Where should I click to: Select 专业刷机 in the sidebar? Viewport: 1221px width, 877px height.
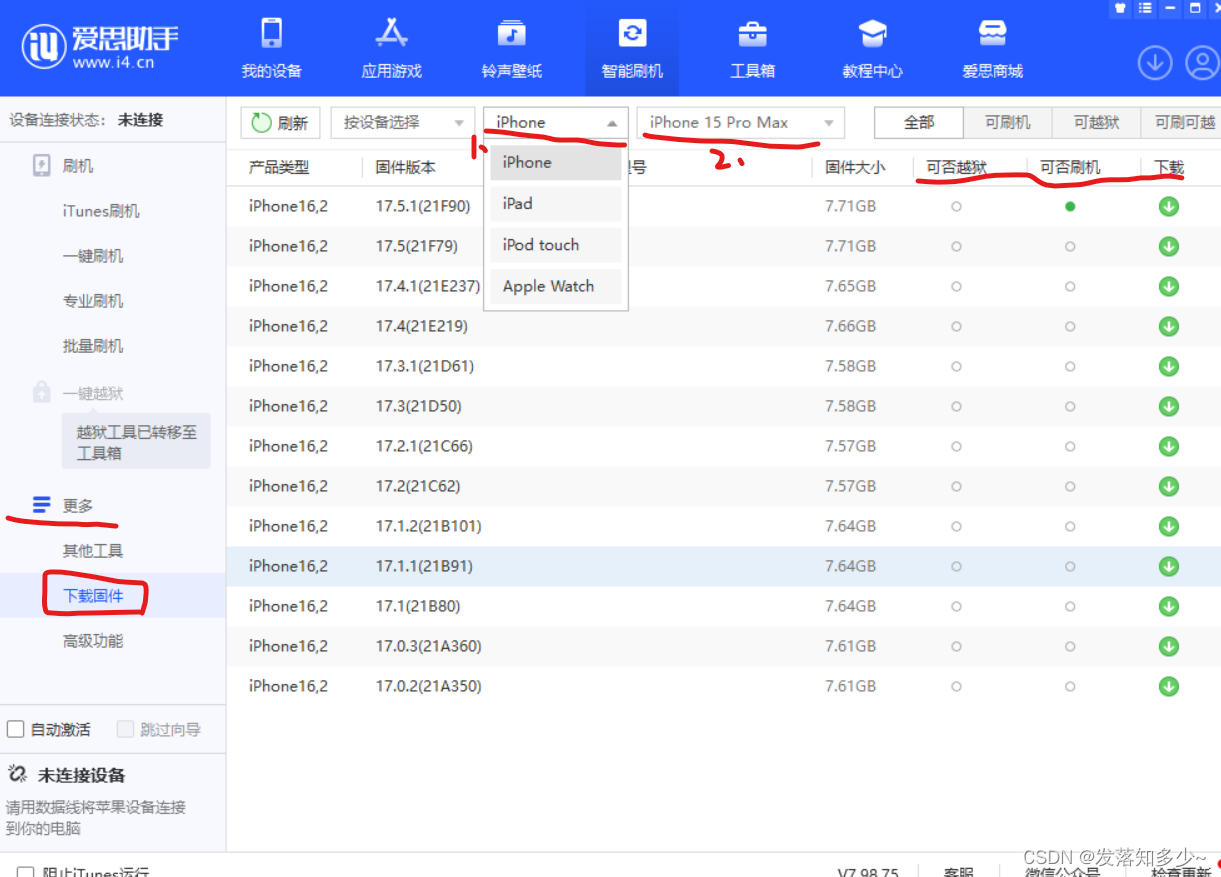point(93,301)
